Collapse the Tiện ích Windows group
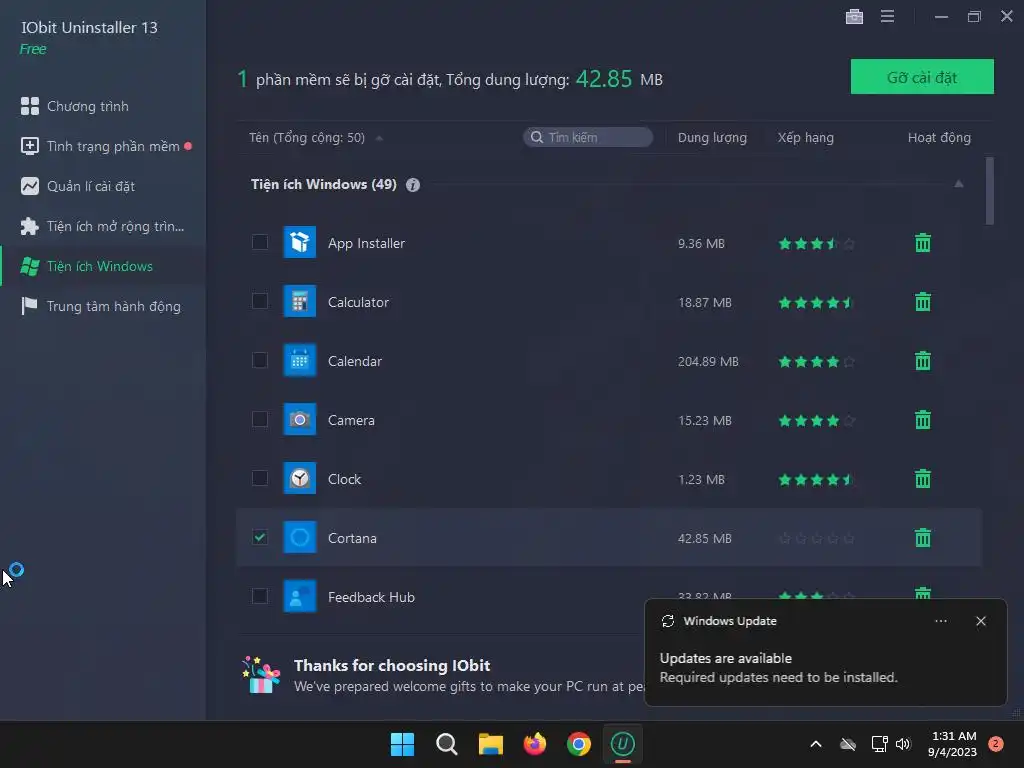The width and height of the screenshot is (1024, 768). point(959,184)
